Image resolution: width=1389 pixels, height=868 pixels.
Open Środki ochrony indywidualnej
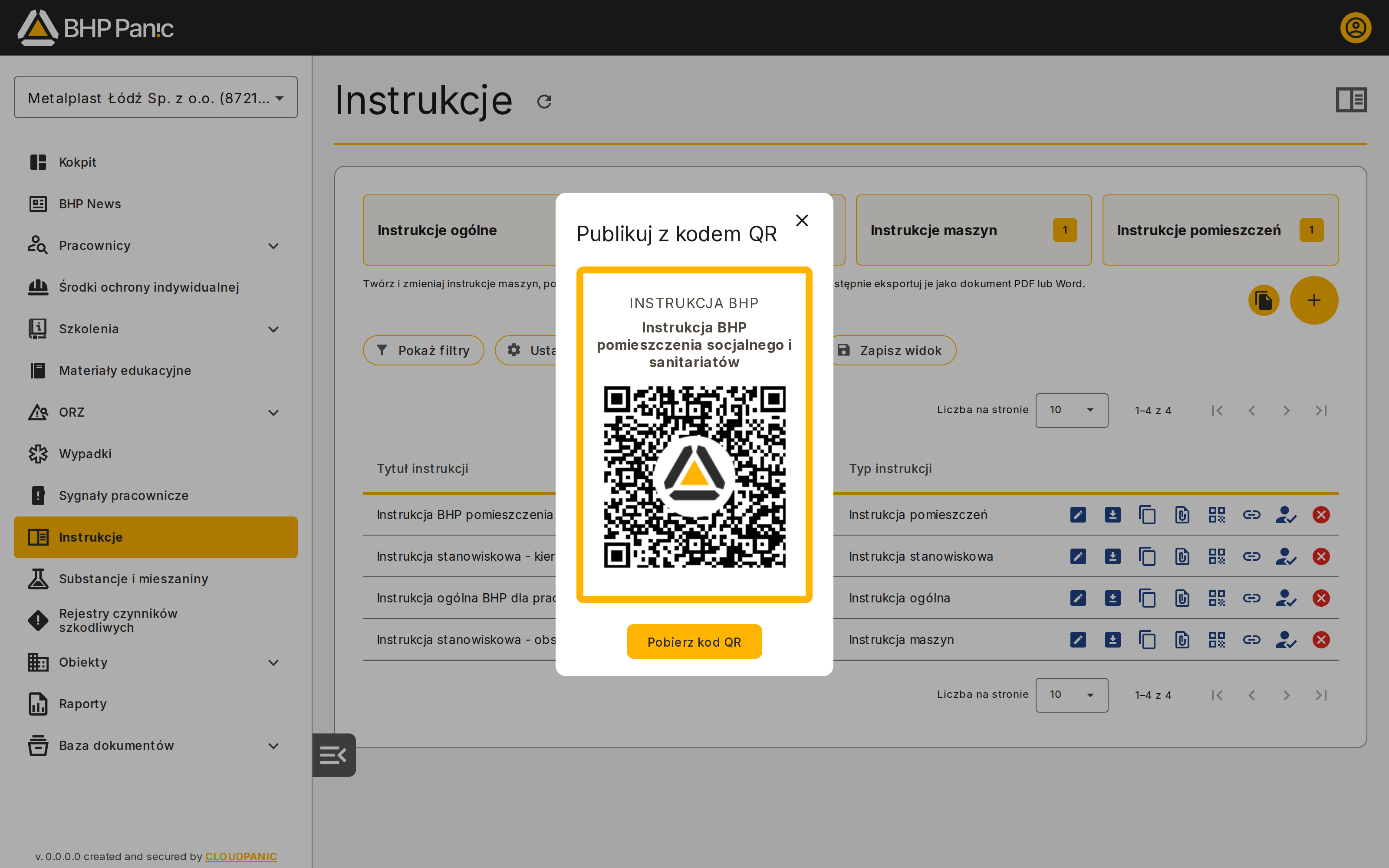tap(155, 287)
